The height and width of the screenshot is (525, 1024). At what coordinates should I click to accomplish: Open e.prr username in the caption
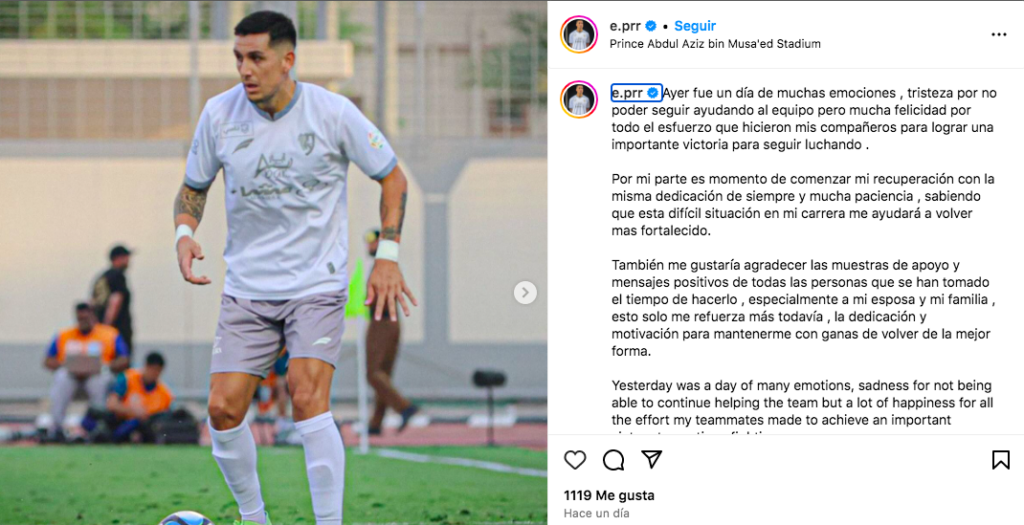coord(627,93)
